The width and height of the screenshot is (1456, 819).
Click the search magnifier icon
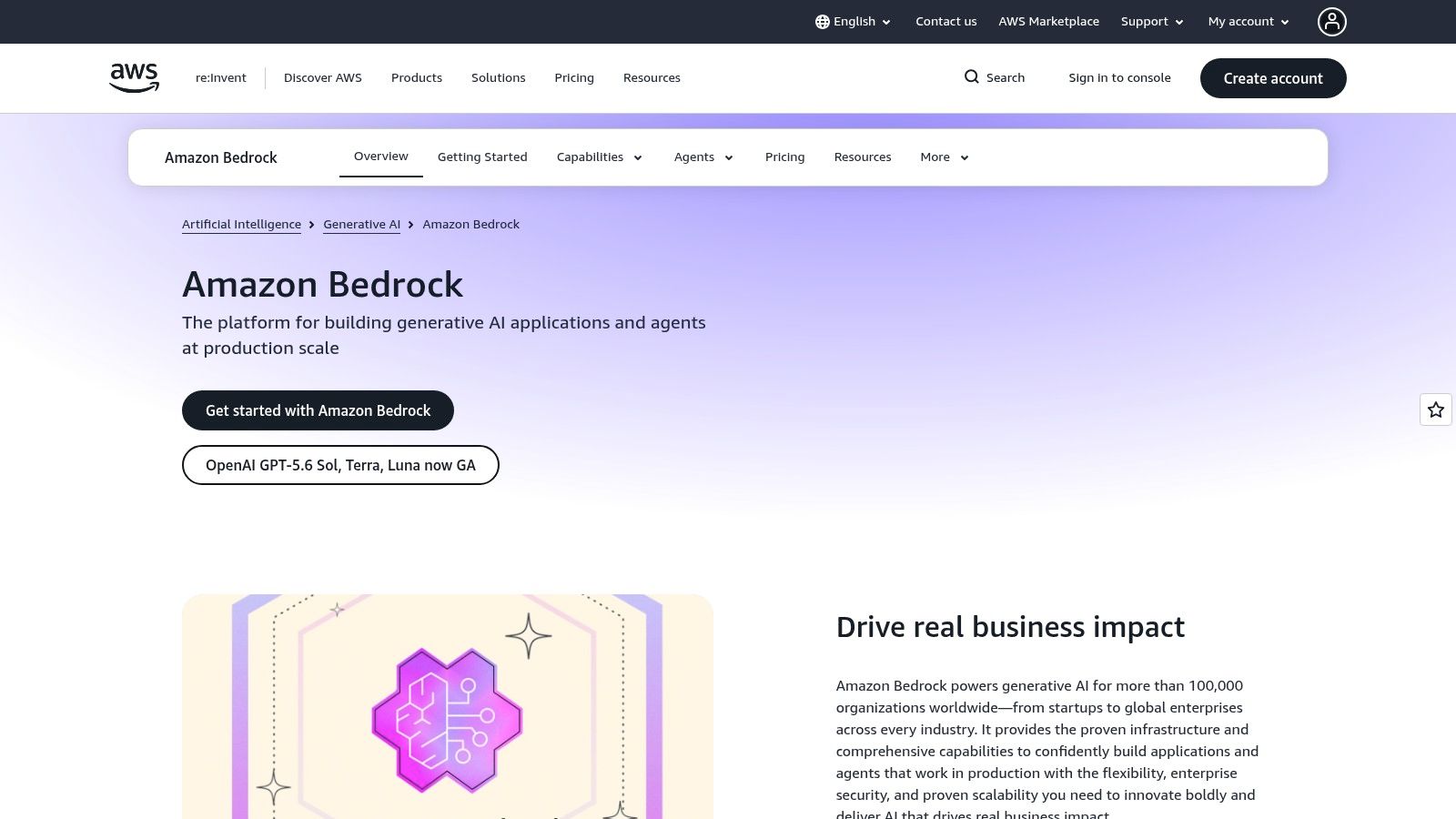coord(972,77)
